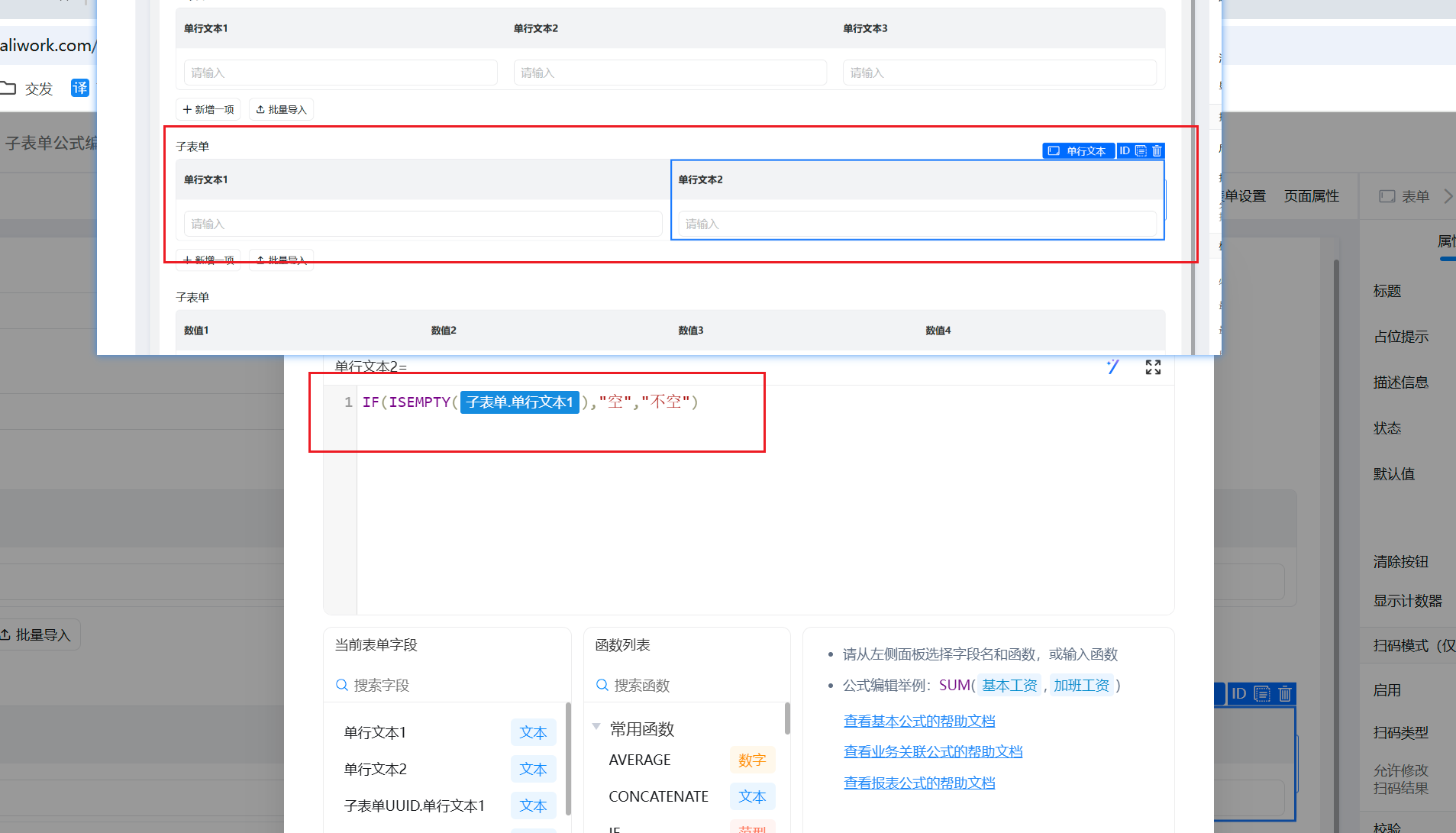Click the 单行文本 type tag above the selected field
The width and height of the screenshot is (1456, 833).
[1078, 151]
